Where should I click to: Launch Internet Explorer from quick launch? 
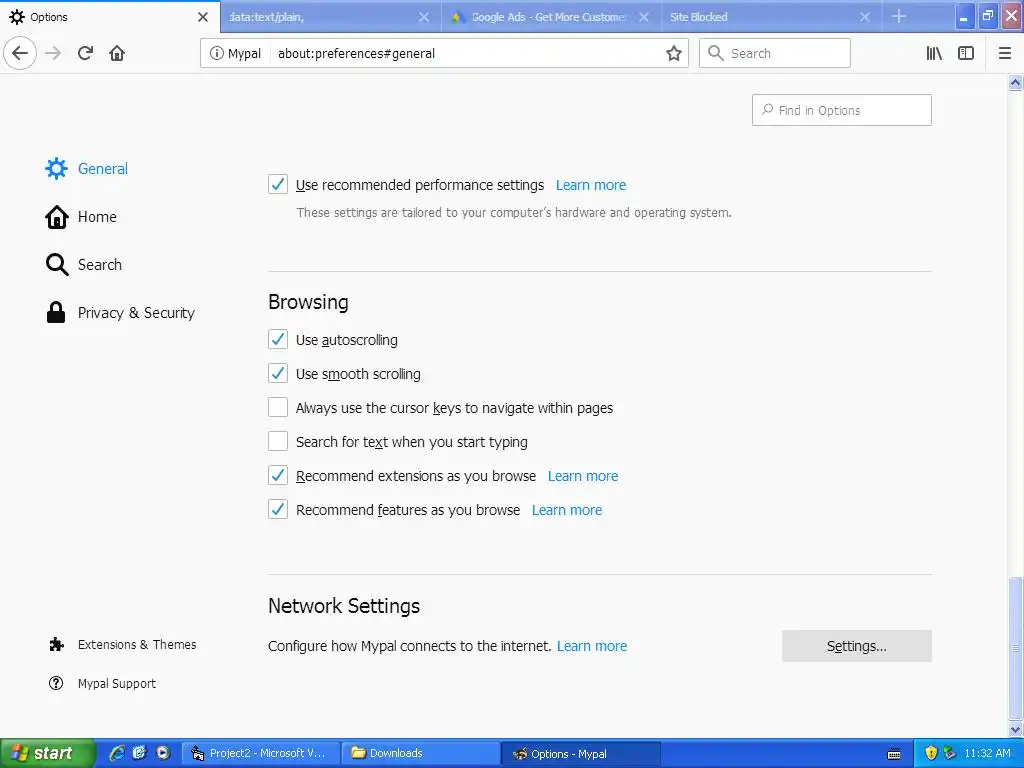tap(117, 753)
